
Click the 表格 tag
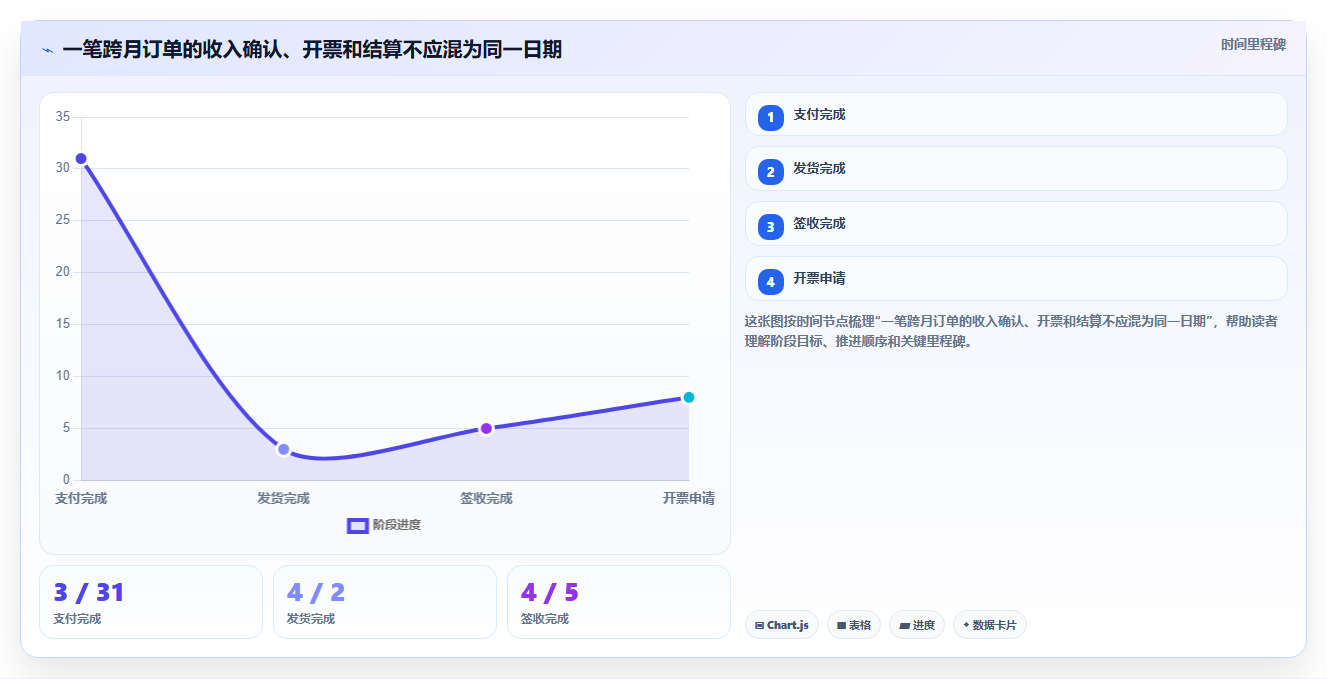[x=854, y=625]
